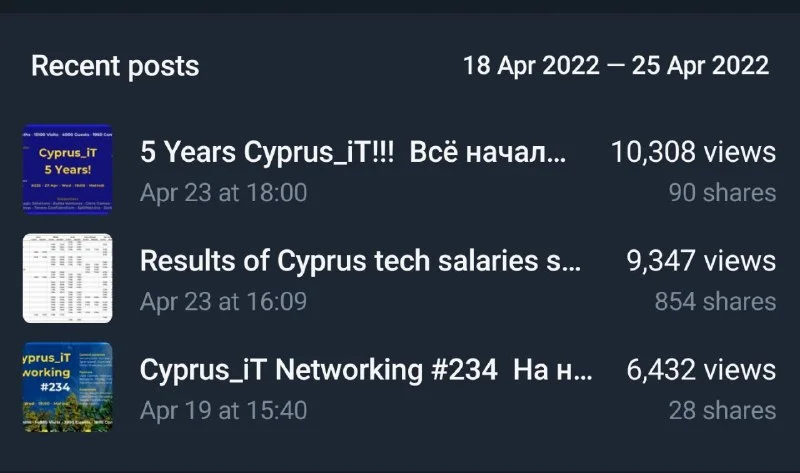Click the 'Apr 23 at 18:00' timestamp
Screen dimensions: 800x473
tap(223, 192)
